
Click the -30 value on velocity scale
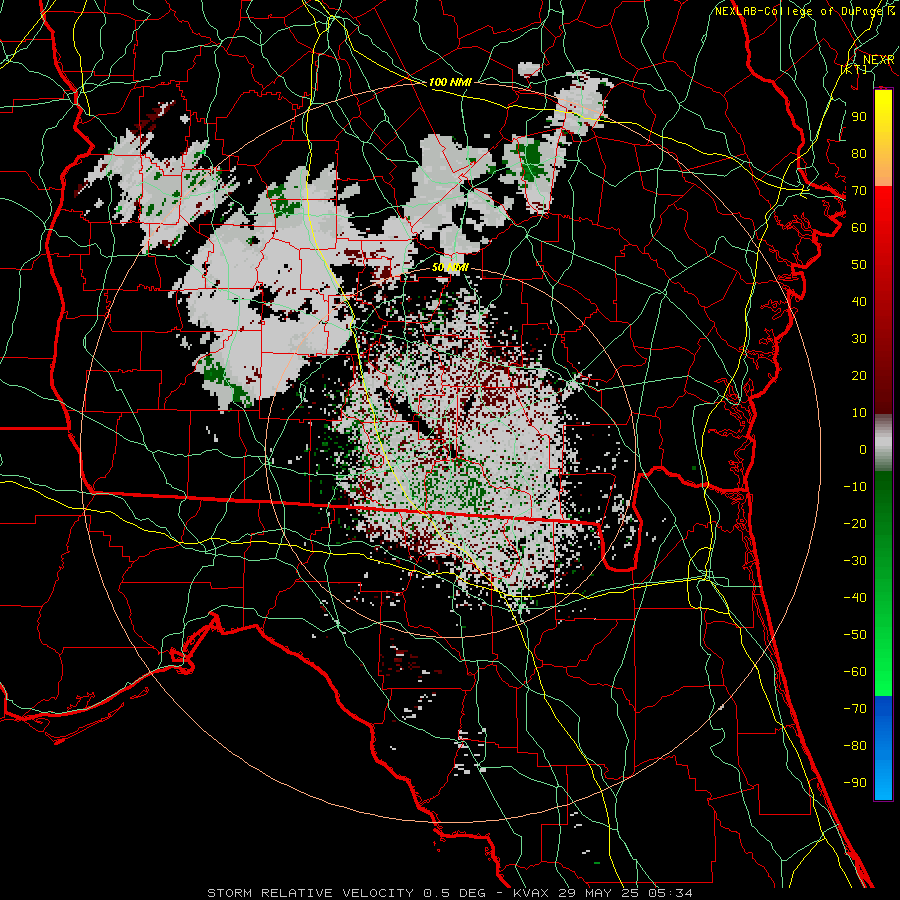(855, 561)
